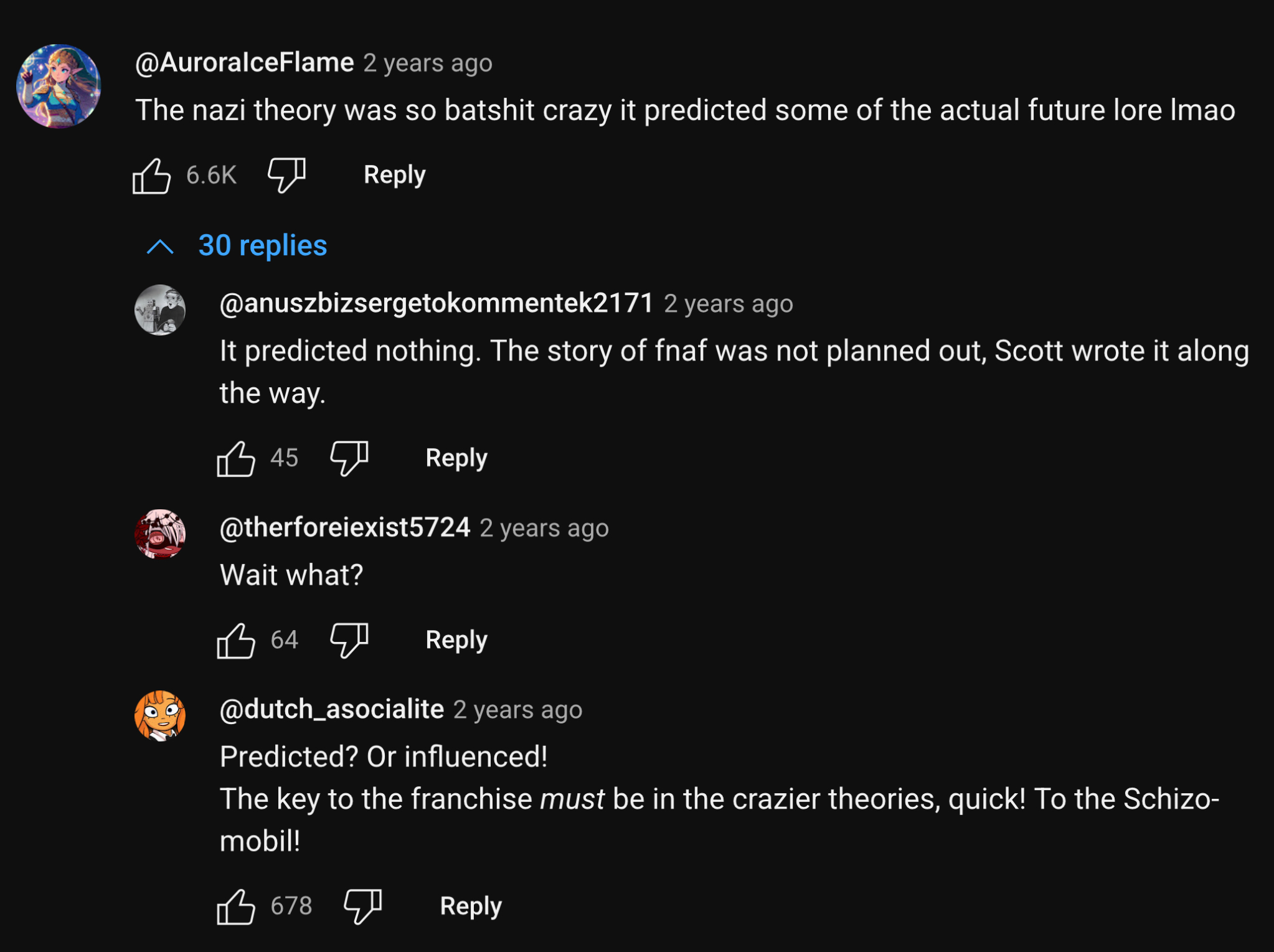Reply to @therforeiexist5724's comment
The width and height of the screenshot is (1274, 952).
pyautogui.click(x=456, y=640)
